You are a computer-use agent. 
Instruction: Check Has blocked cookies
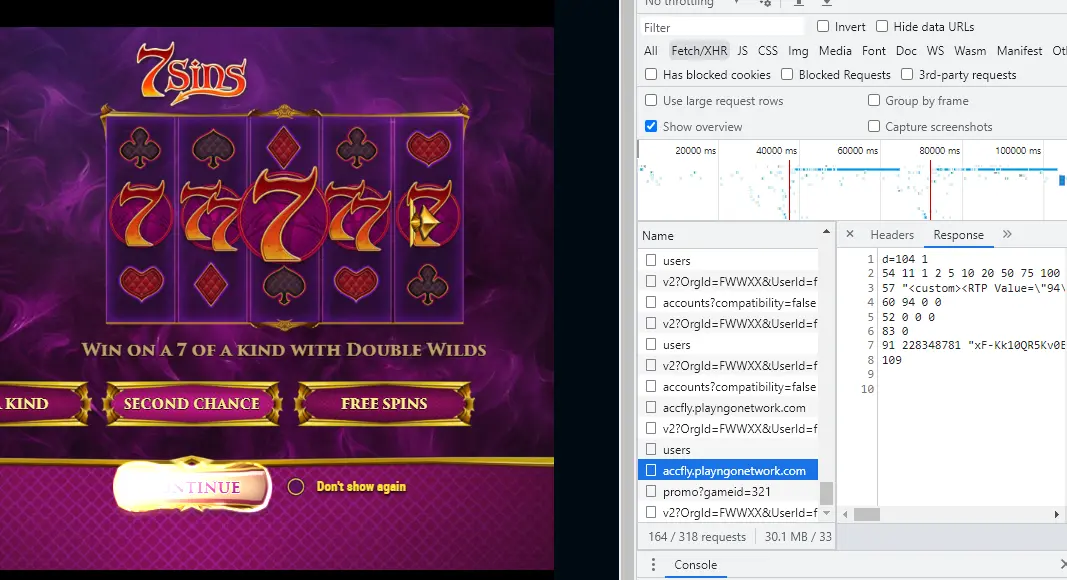(x=651, y=74)
